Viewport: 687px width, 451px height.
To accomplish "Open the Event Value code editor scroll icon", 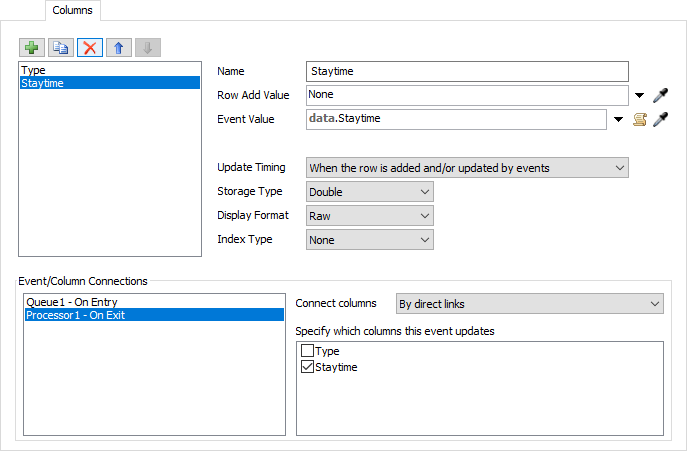I will [x=641, y=120].
